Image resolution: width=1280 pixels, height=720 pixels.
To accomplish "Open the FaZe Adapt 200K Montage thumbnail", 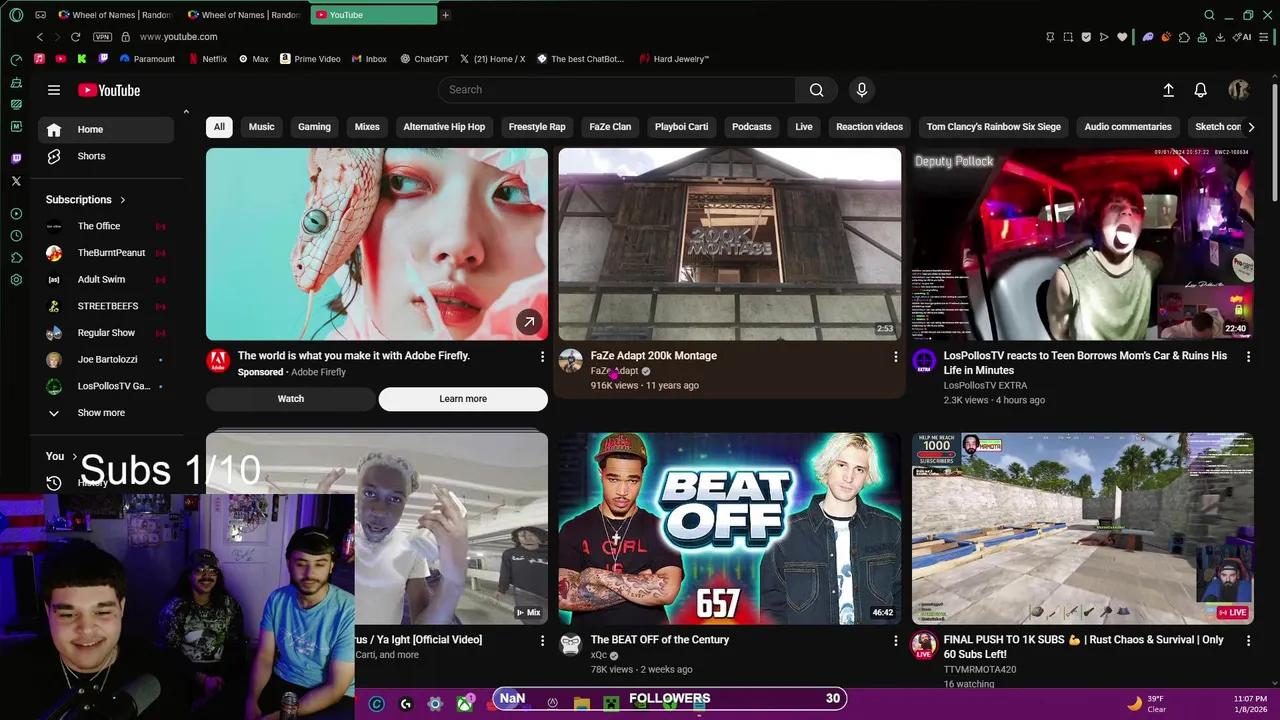I will (729, 244).
